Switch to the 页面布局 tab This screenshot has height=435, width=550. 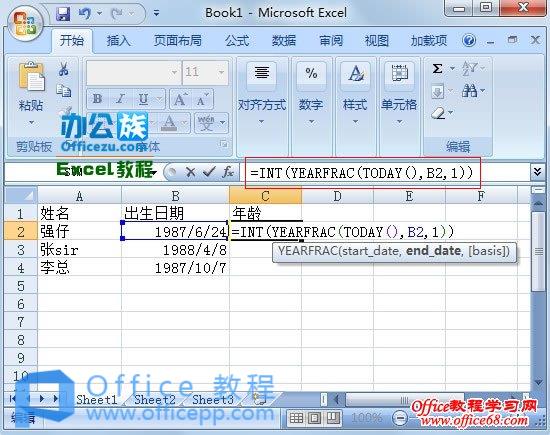(177, 41)
